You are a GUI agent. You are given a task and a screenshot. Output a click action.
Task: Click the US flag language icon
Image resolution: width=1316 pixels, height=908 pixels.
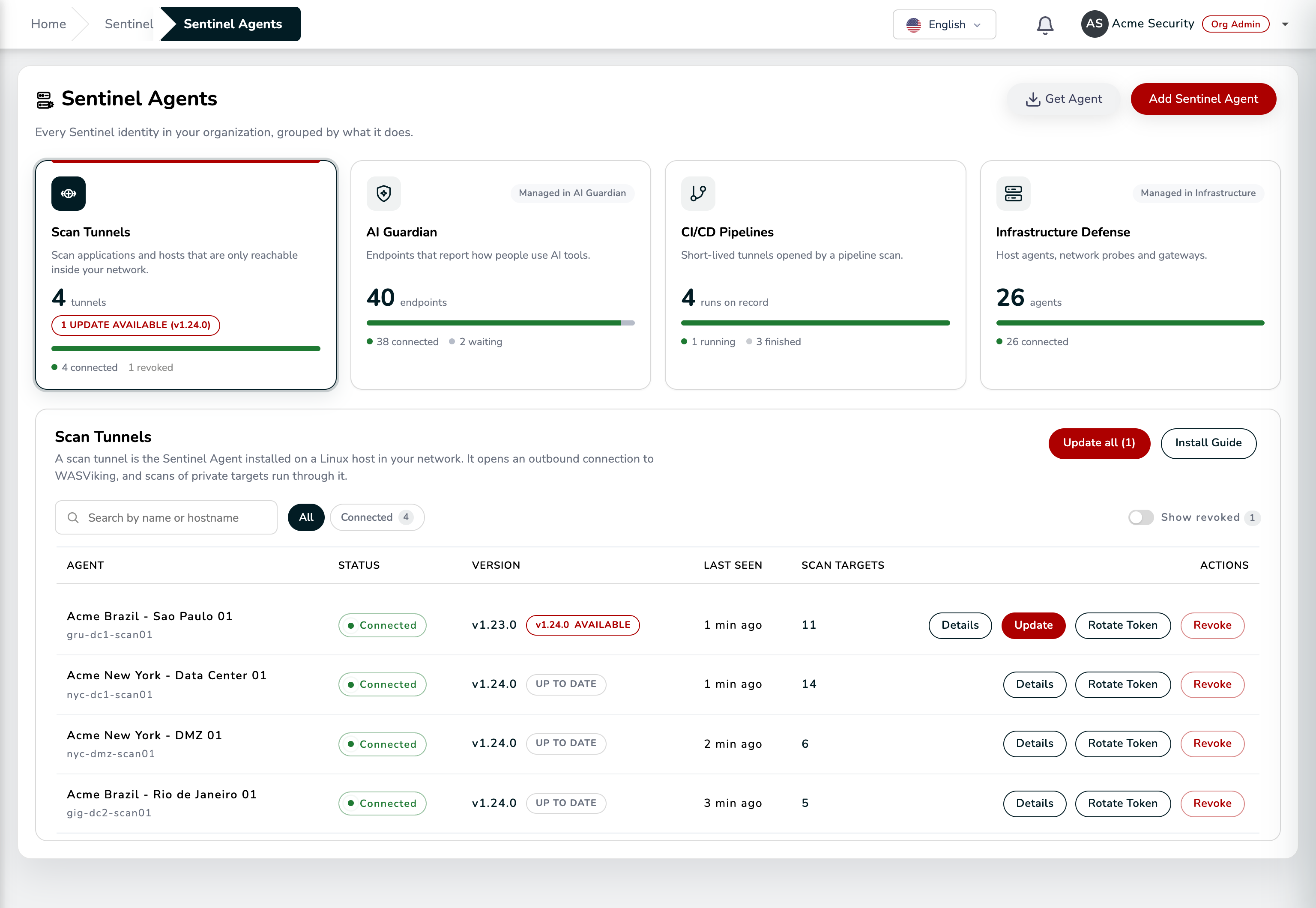[x=914, y=24]
